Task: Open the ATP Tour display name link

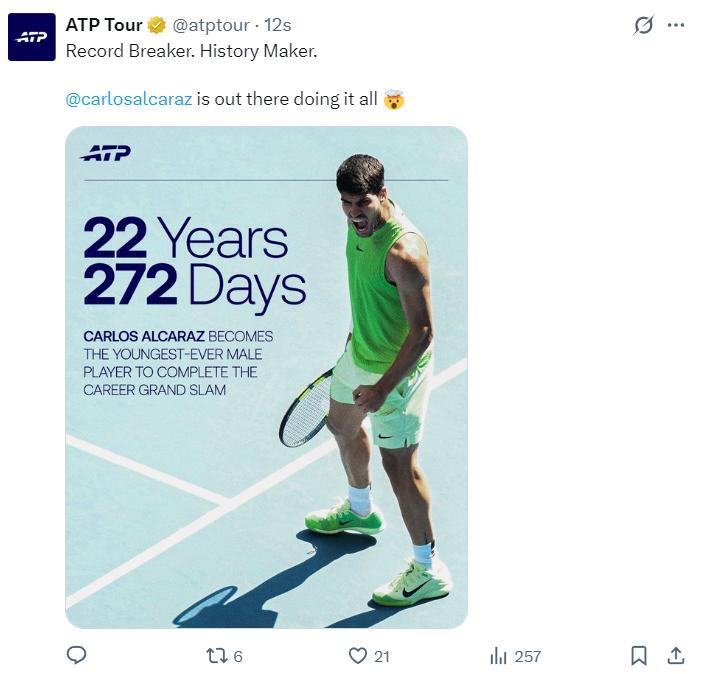Action: (104, 25)
